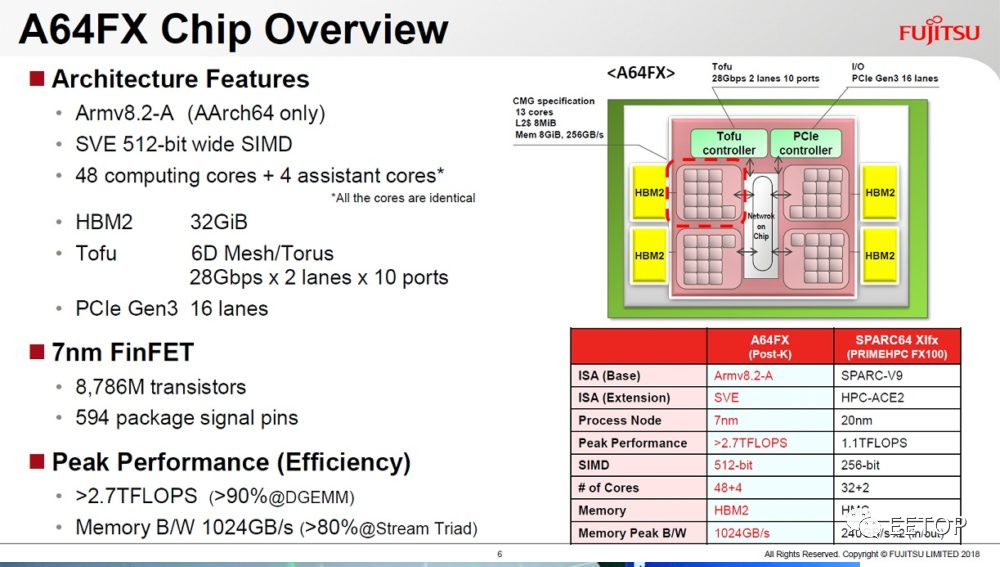Viewport: 1000px width, 567px height.
Task: Click the '*All the cores are identical' footnote
Action: point(403,198)
